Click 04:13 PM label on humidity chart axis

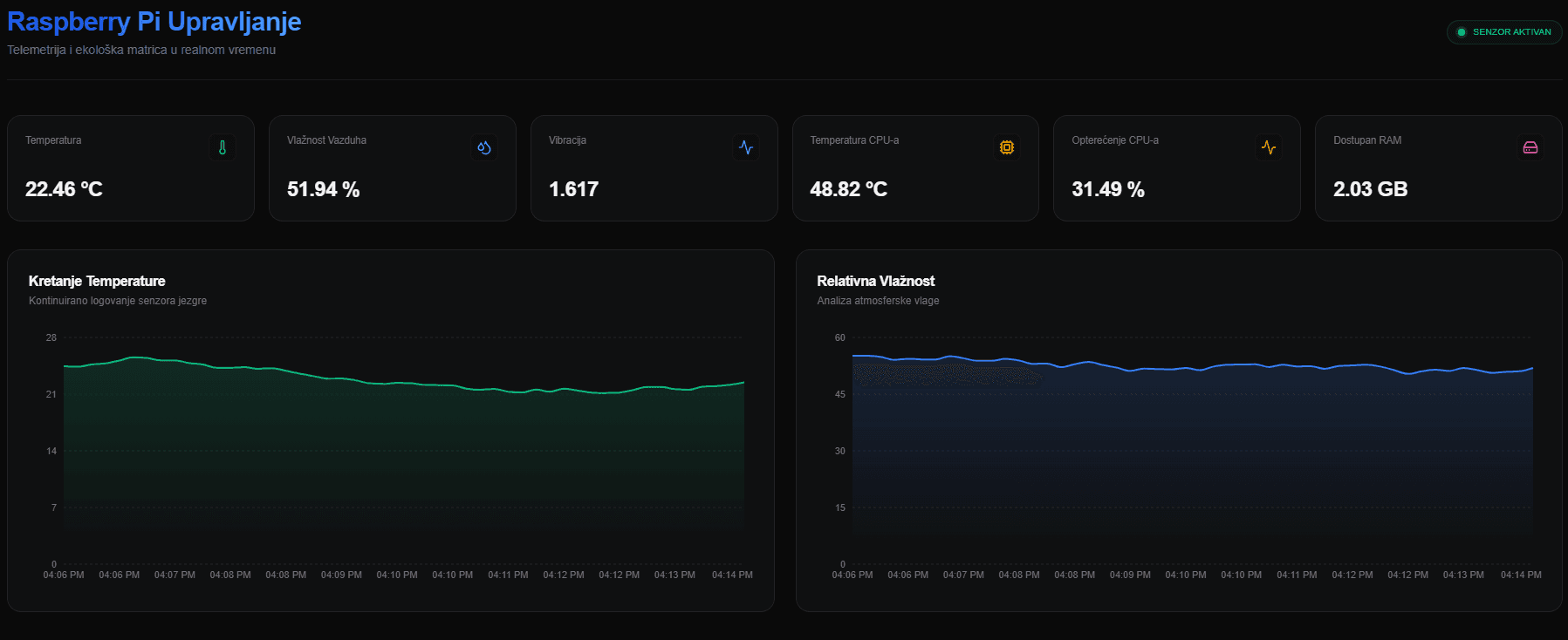point(1463,575)
